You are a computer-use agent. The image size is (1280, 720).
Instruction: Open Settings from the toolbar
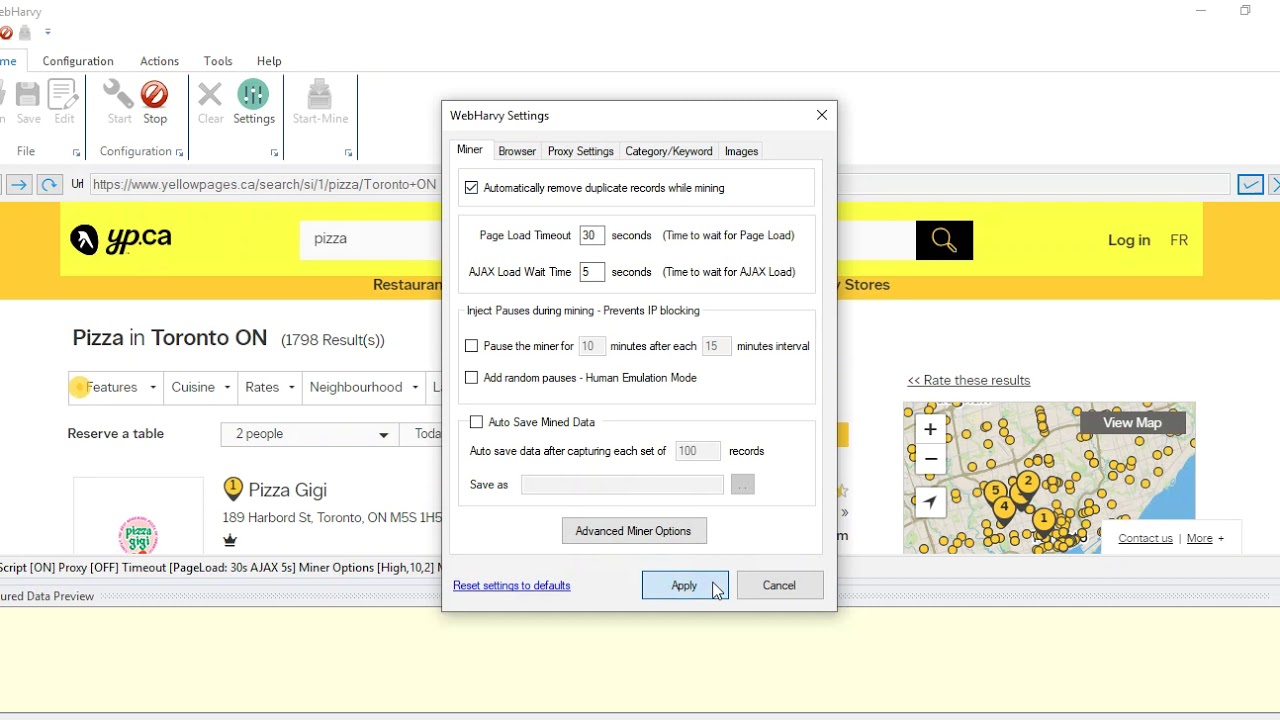coord(254,103)
